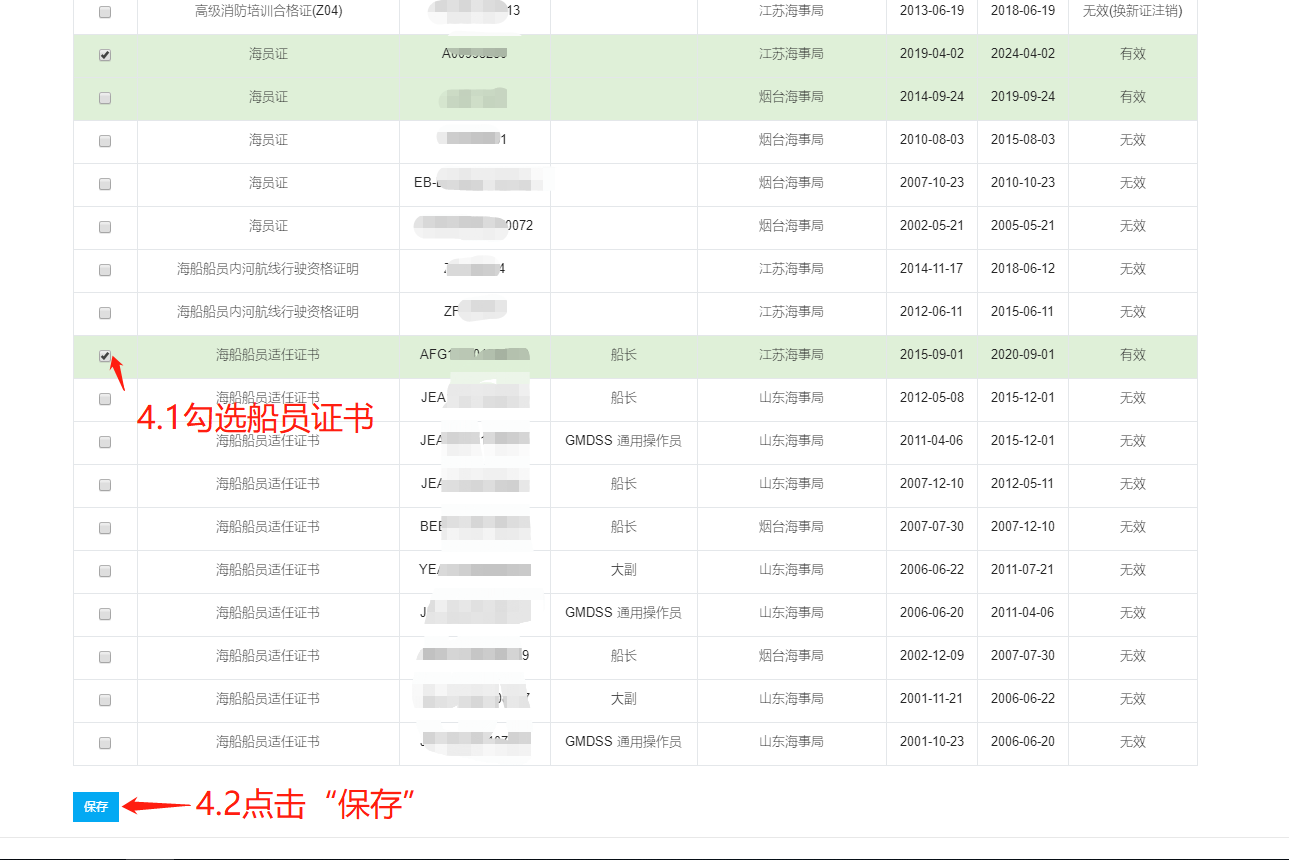Check GMDSS row dated 2006-06-20 to 2011-04-06
This screenshot has width=1289, height=860.
(x=105, y=614)
